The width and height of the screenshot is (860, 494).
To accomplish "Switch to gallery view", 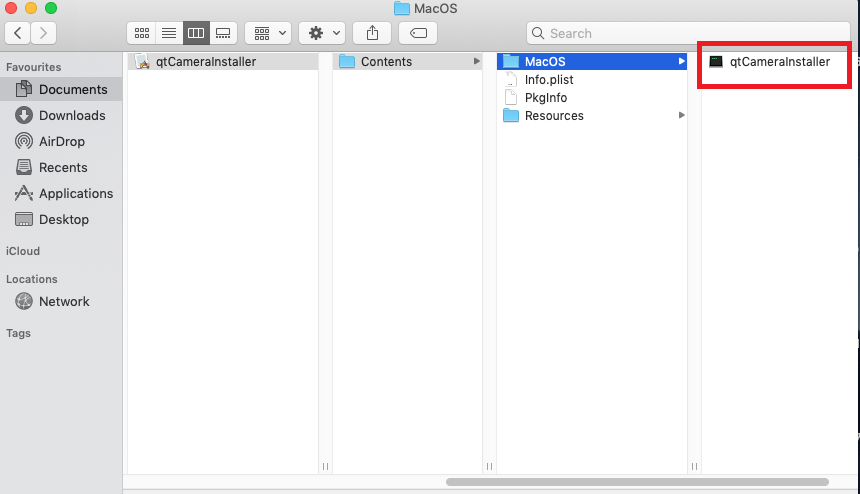I will pos(223,33).
